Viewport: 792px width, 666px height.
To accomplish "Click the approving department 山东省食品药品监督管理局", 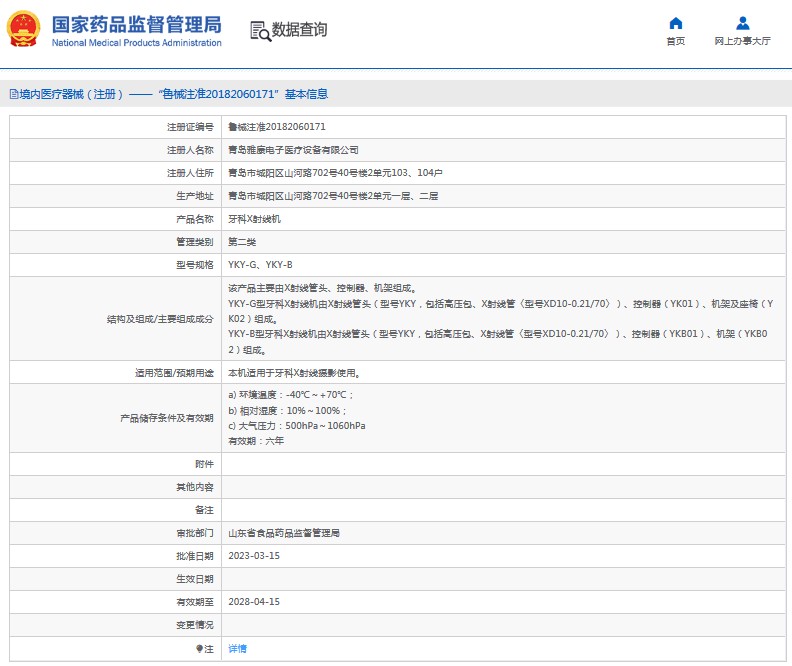I will pyautogui.click(x=284, y=533).
